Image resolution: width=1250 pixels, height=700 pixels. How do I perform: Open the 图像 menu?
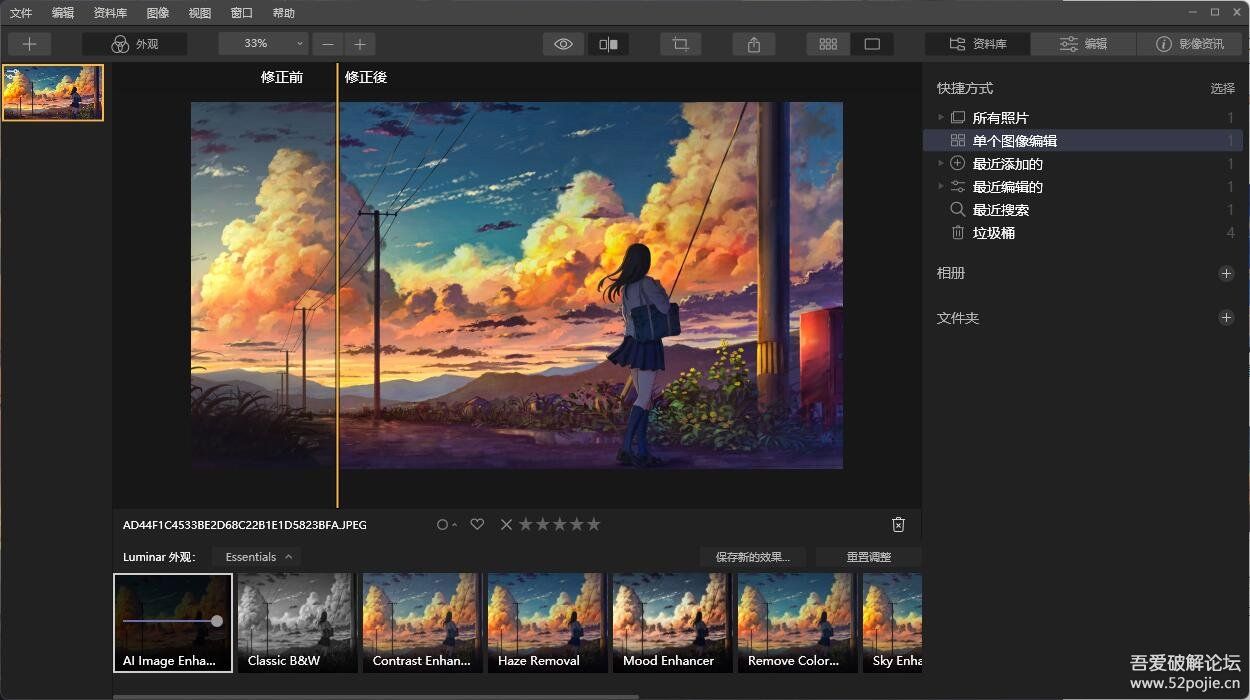[x=157, y=13]
